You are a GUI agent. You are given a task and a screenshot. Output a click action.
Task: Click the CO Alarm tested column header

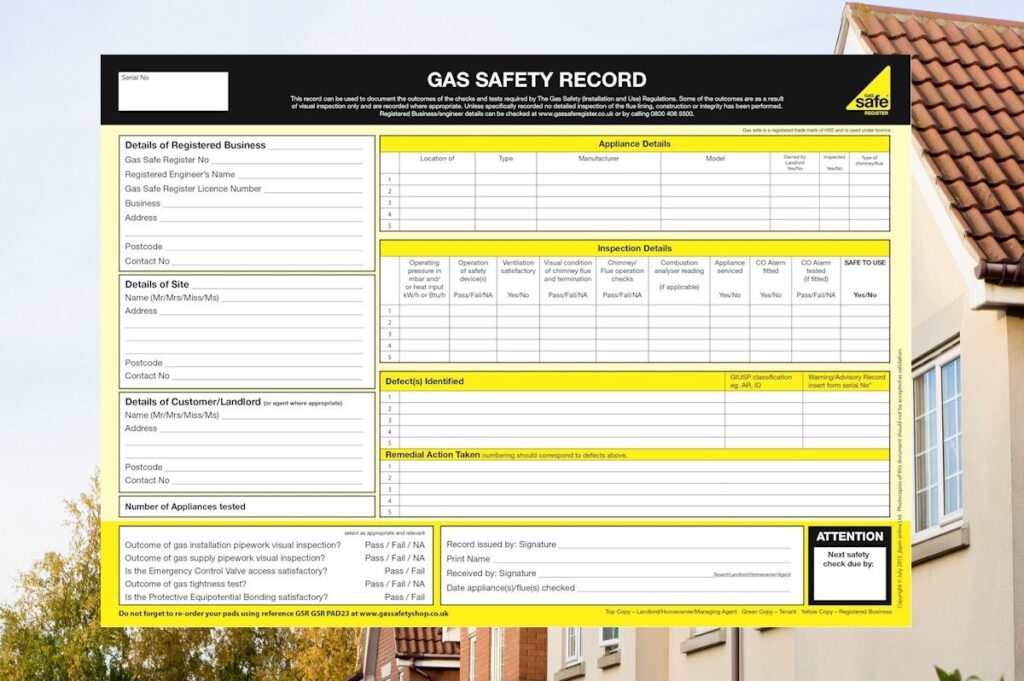(x=816, y=279)
